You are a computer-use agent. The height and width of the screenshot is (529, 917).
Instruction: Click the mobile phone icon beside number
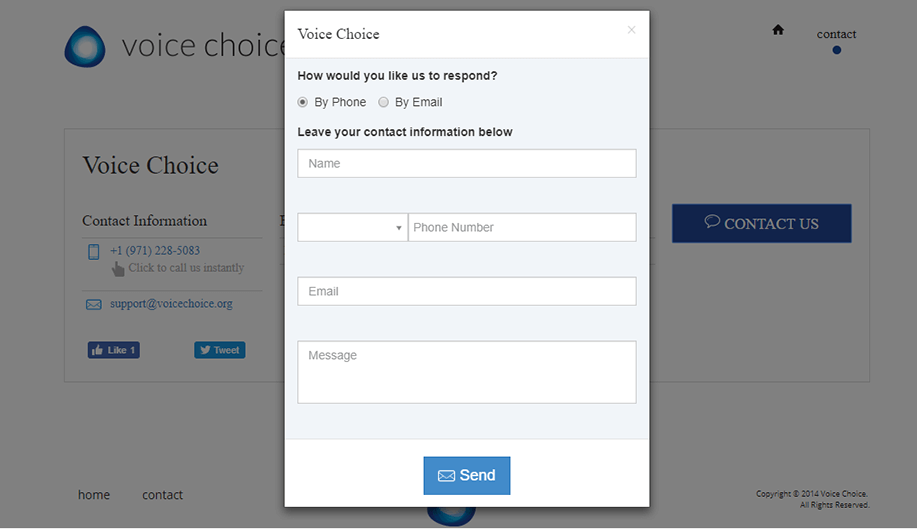(x=94, y=252)
